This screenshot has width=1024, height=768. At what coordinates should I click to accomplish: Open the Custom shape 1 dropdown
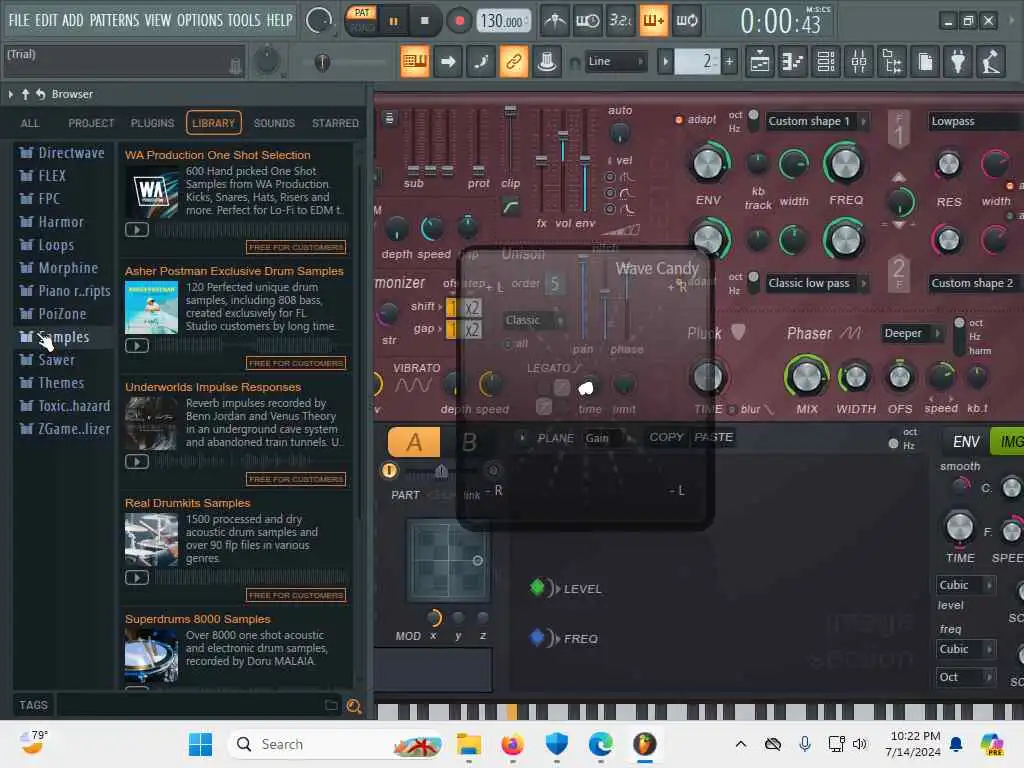(816, 121)
